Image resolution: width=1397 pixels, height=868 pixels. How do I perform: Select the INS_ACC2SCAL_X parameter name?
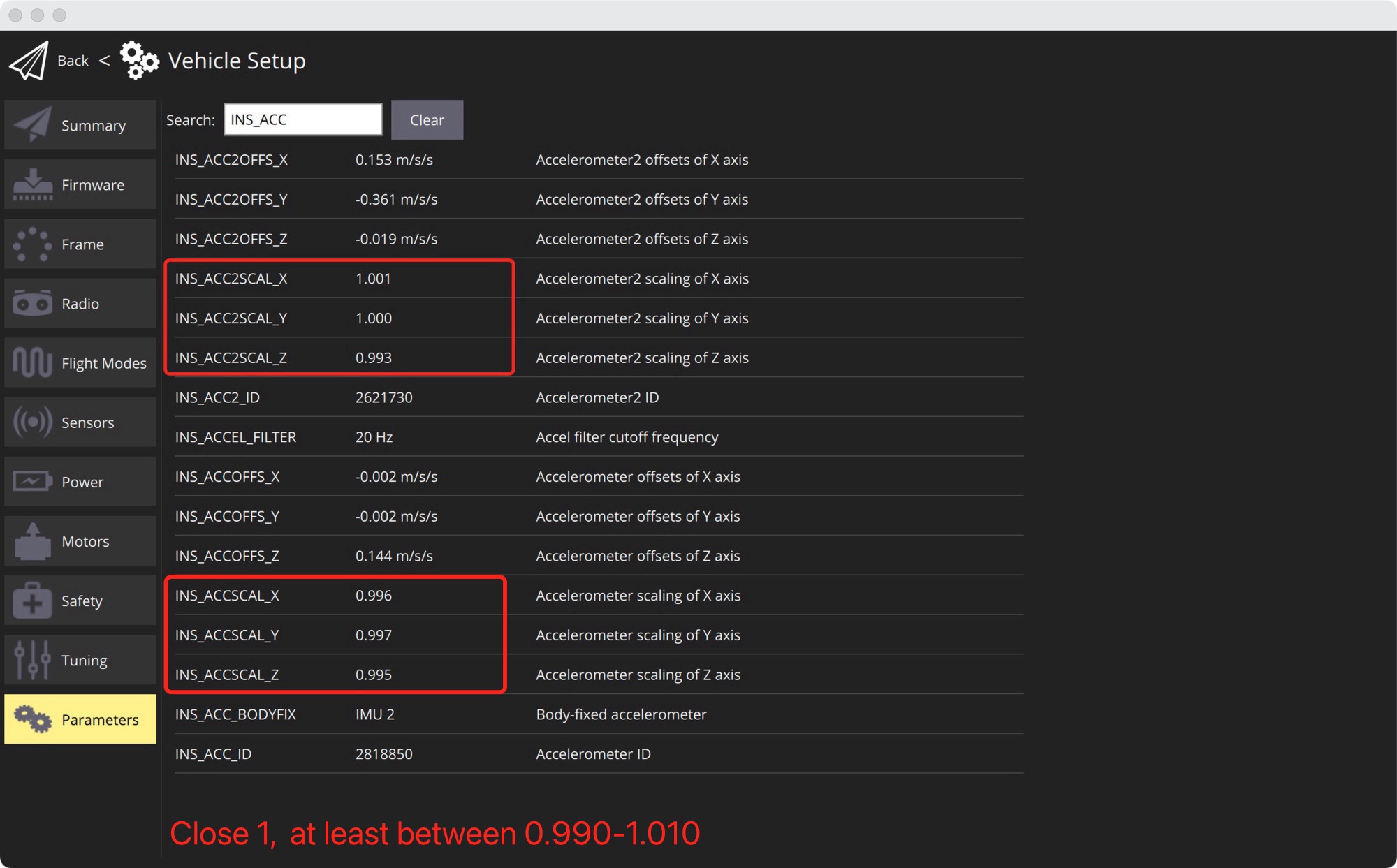231,279
